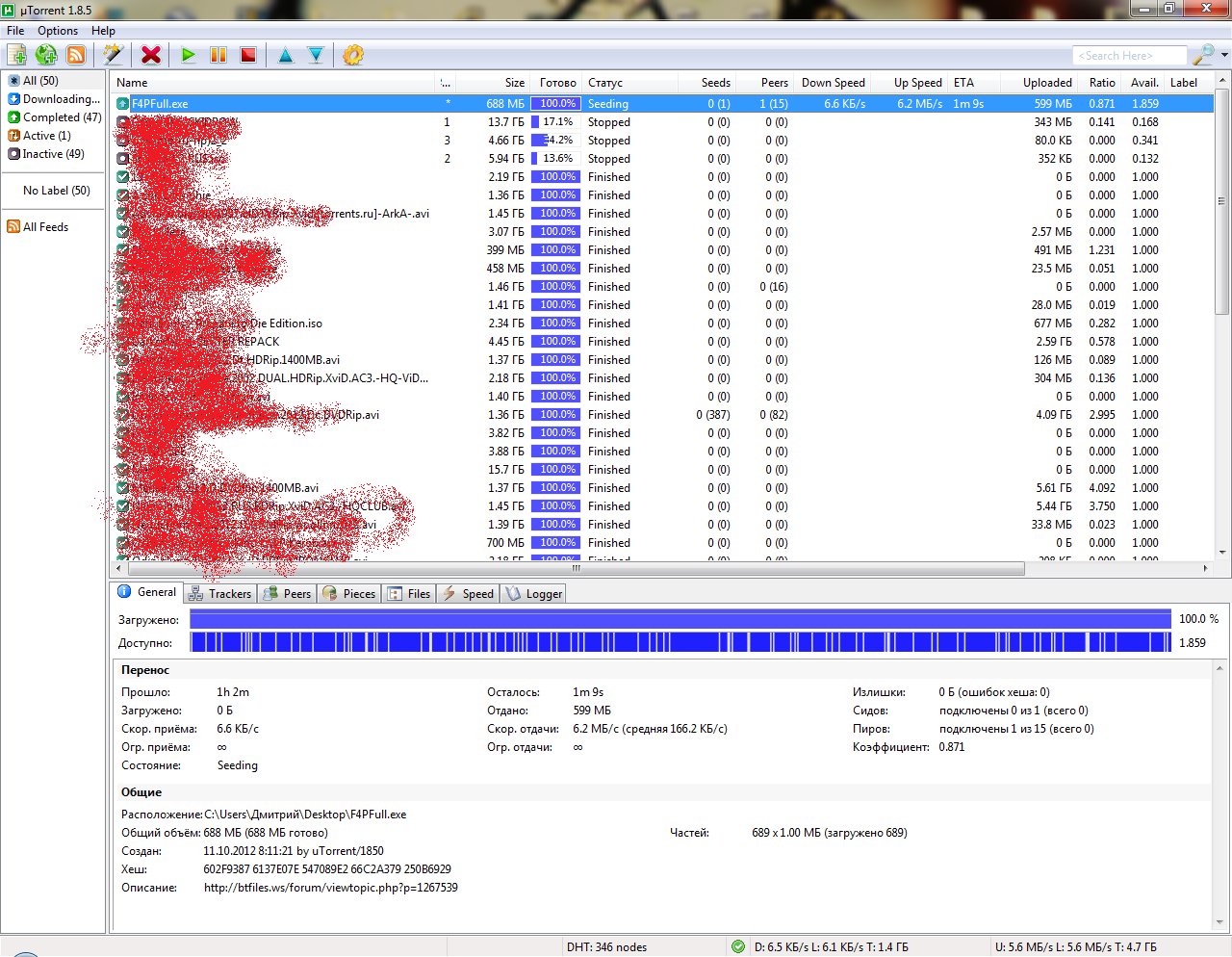Sort the list by Ratio column header

coord(1102,83)
